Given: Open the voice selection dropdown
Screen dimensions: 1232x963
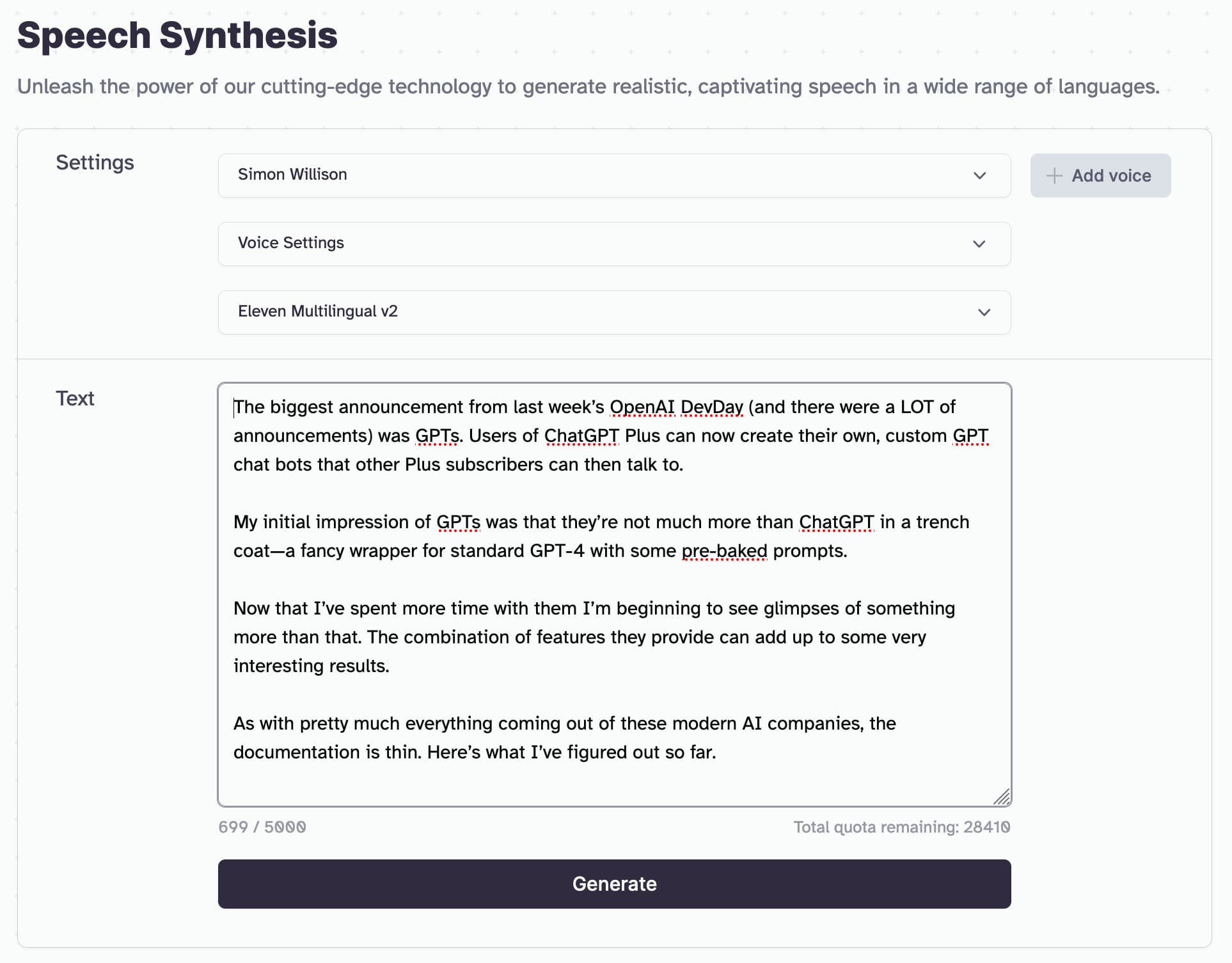Looking at the screenshot, I should 614,176.
